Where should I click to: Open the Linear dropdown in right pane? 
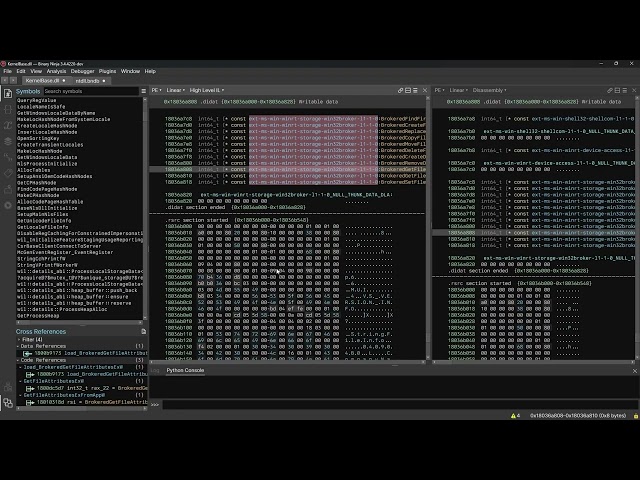pyautogui.click(x=458, y=90)
